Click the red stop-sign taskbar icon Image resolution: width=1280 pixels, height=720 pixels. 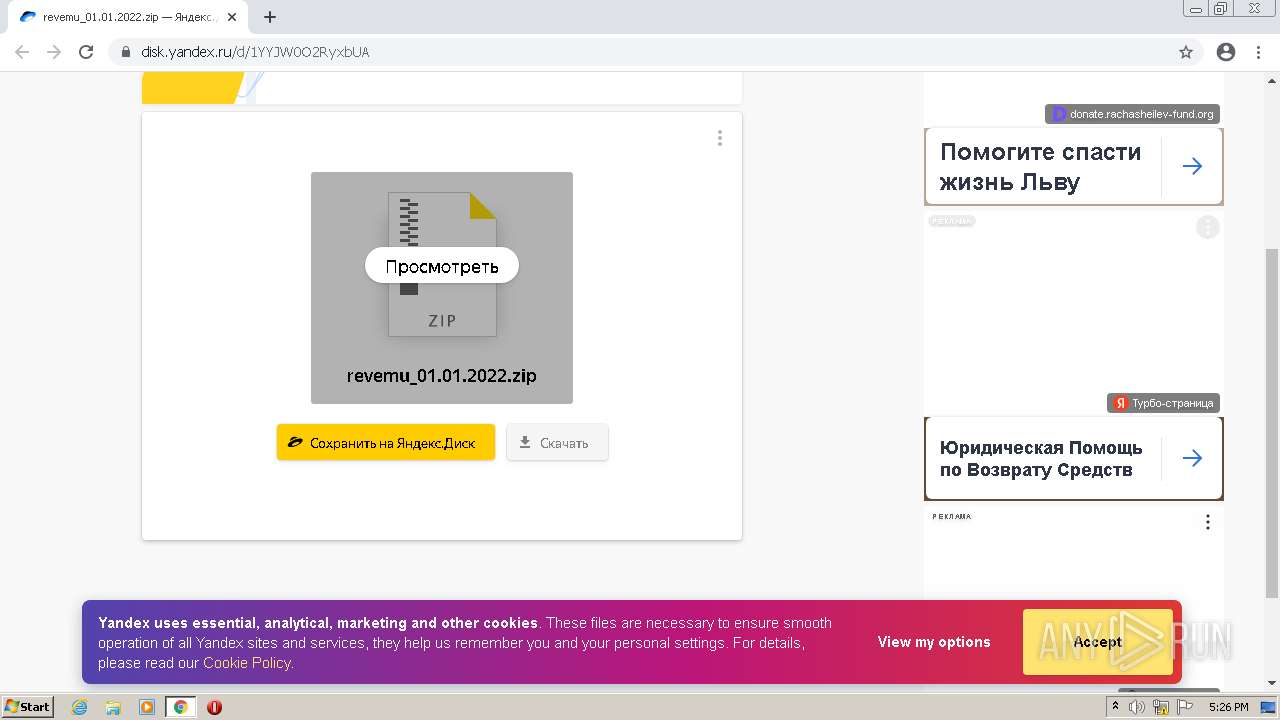coord(214,707)
